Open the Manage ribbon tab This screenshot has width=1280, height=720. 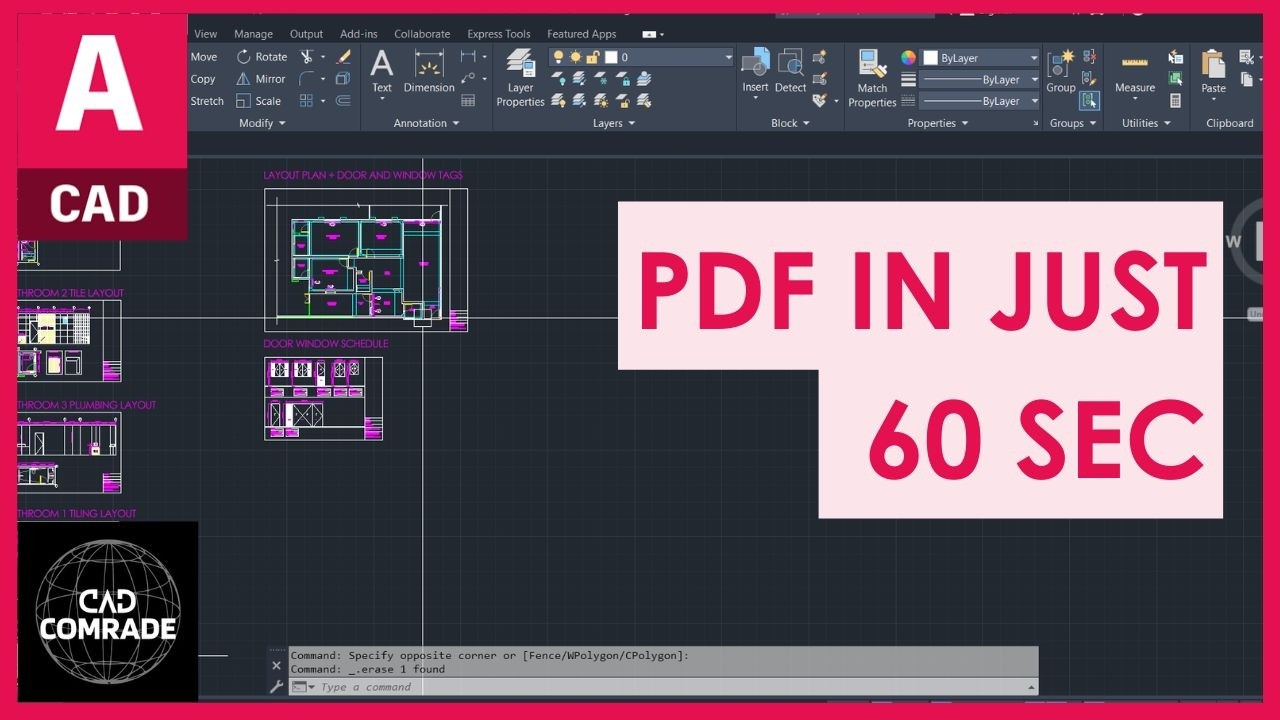click(253, 34)
